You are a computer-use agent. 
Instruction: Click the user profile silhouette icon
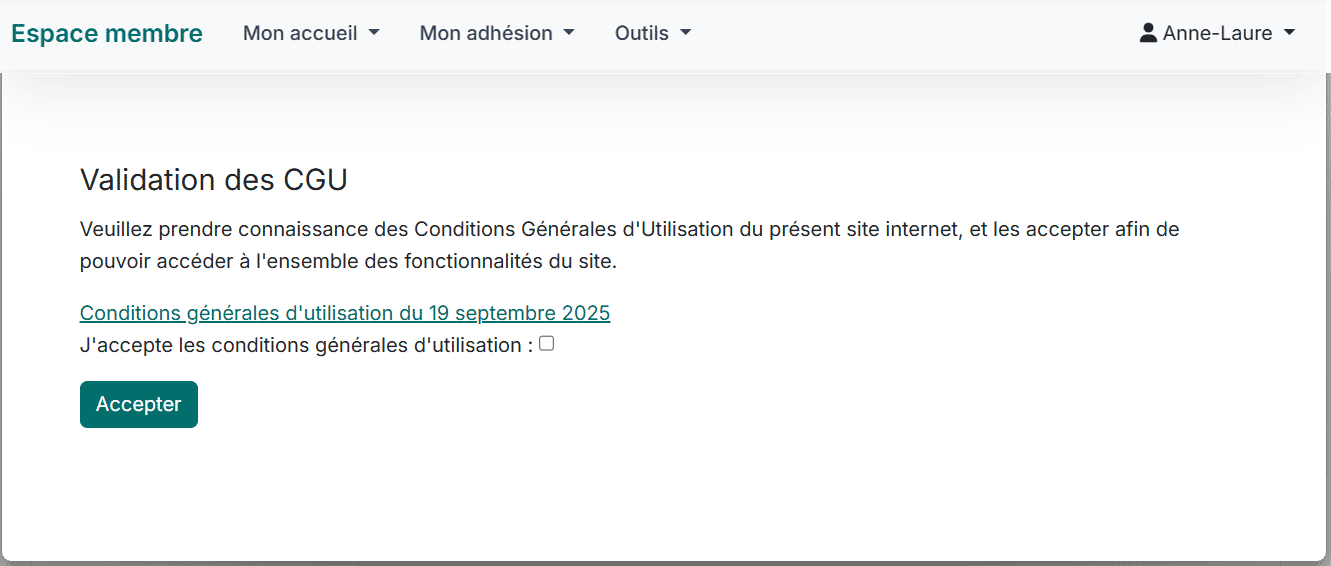click(x=1148, y=33)
